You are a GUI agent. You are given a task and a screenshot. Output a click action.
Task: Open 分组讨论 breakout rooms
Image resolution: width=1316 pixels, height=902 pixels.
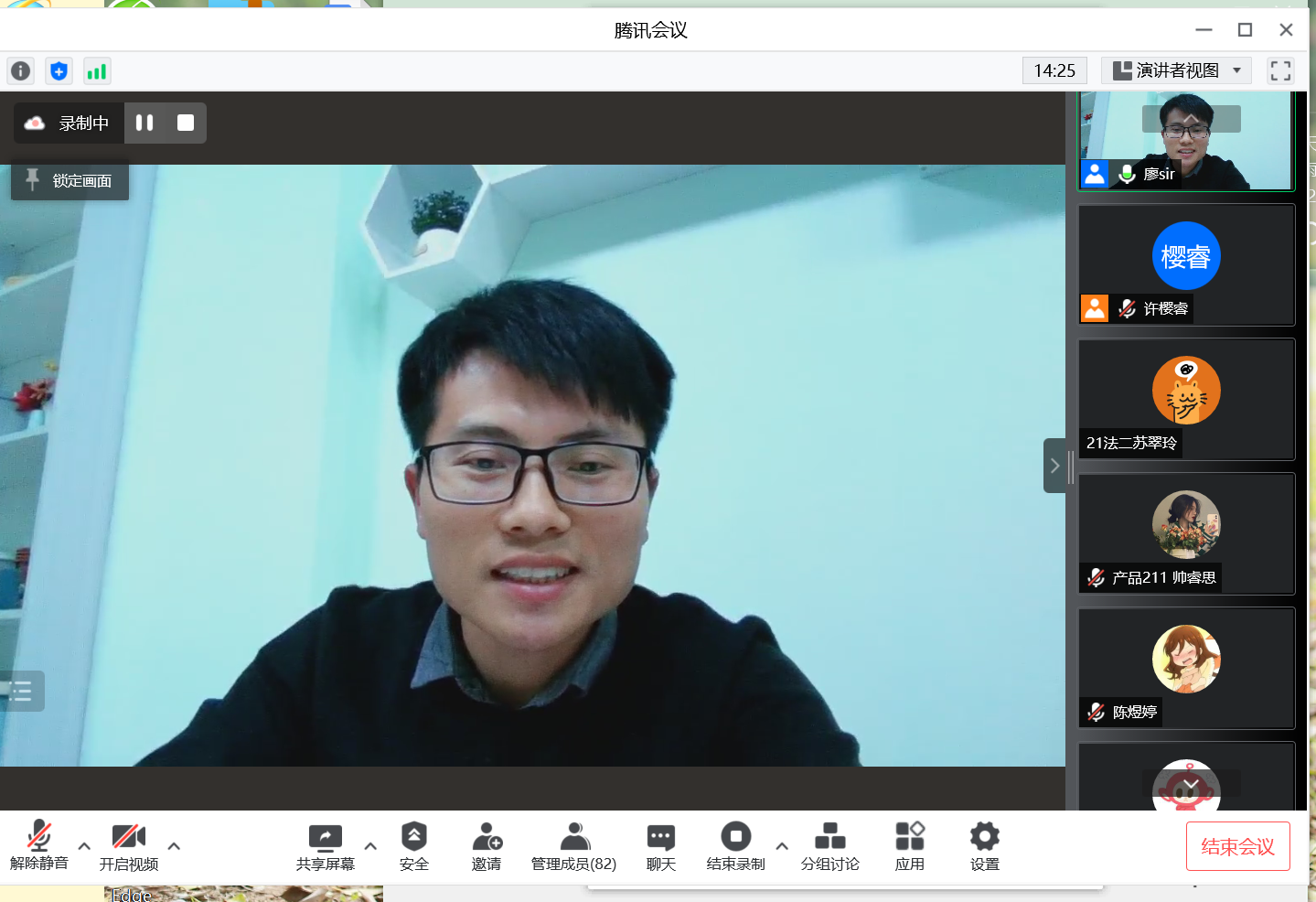pos(829,846)
